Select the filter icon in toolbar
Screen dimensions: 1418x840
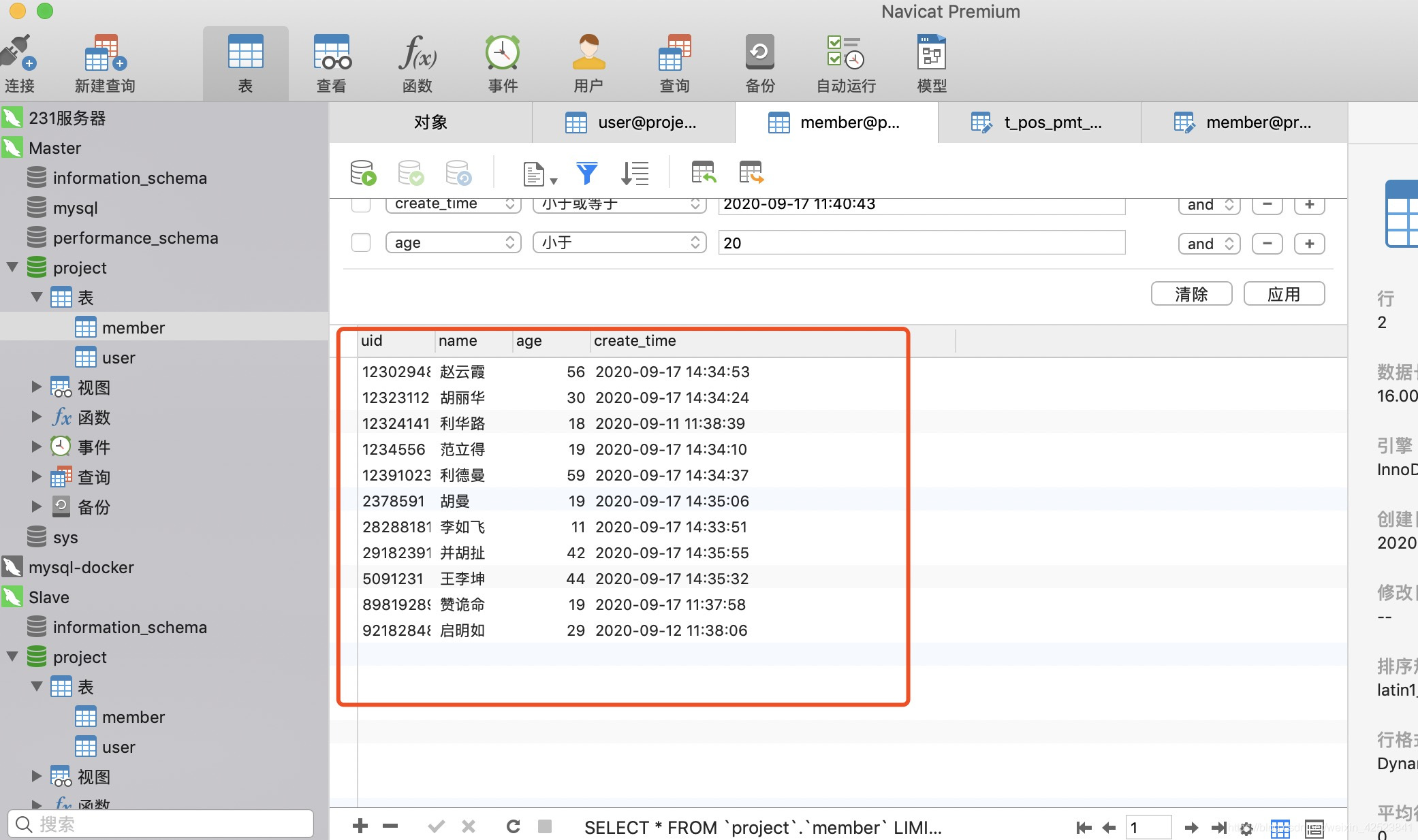click(587, 173)
